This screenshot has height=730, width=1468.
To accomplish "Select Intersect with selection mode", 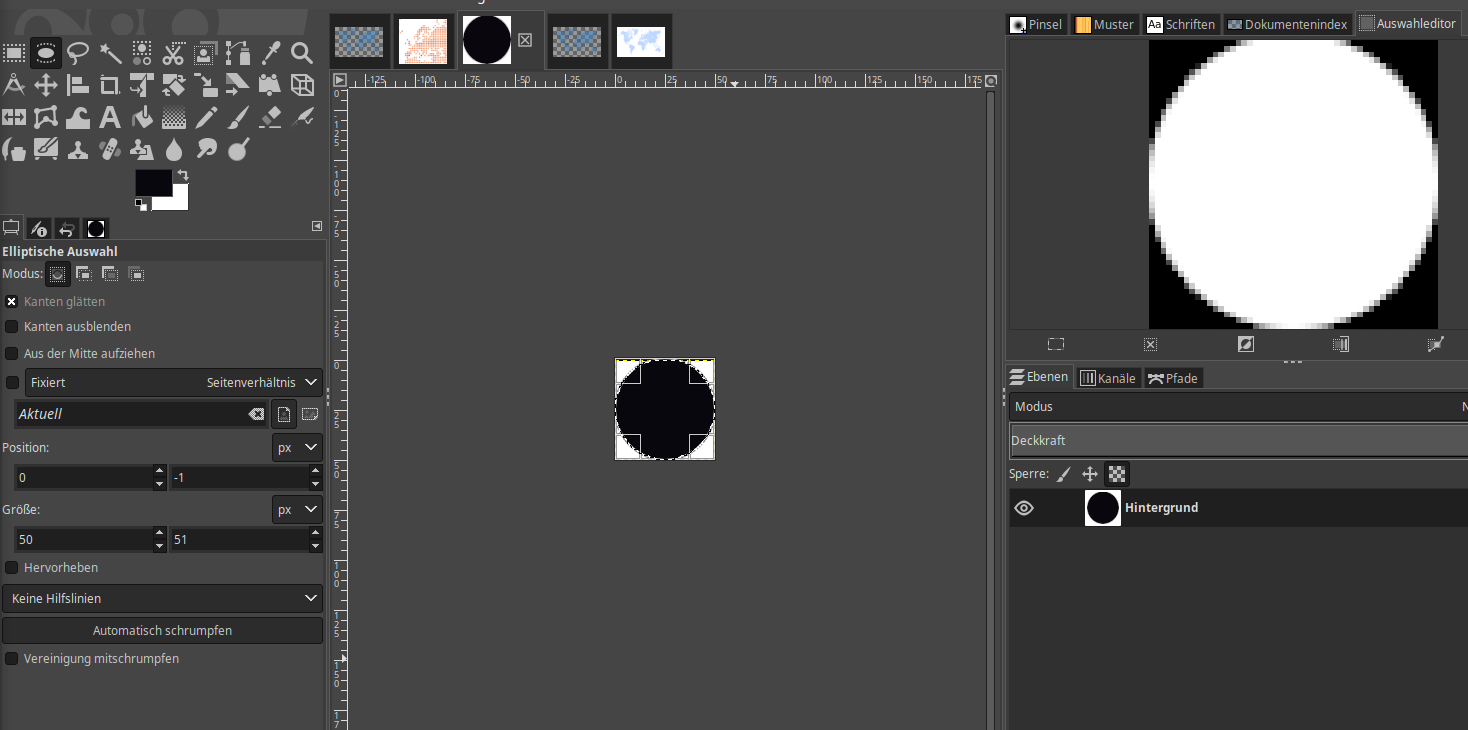I will pos(137,274).
